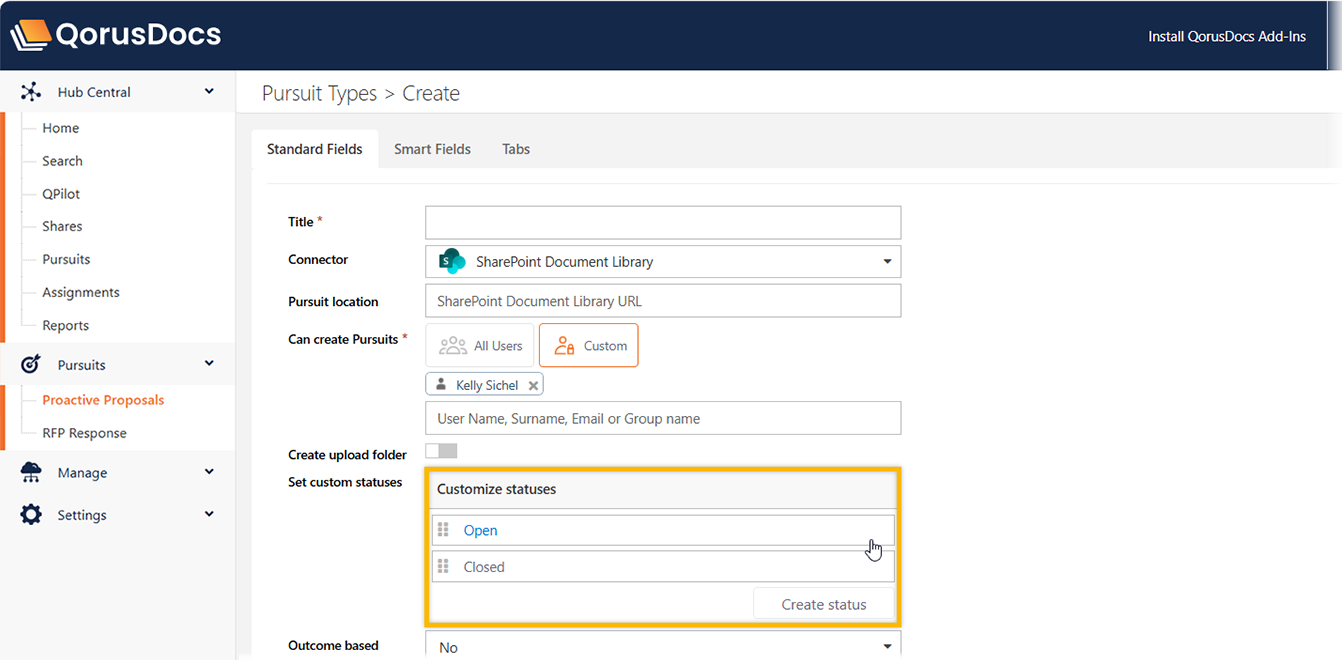Click the Hub Central network icon

pyautogui.click(x=31, y=92)
